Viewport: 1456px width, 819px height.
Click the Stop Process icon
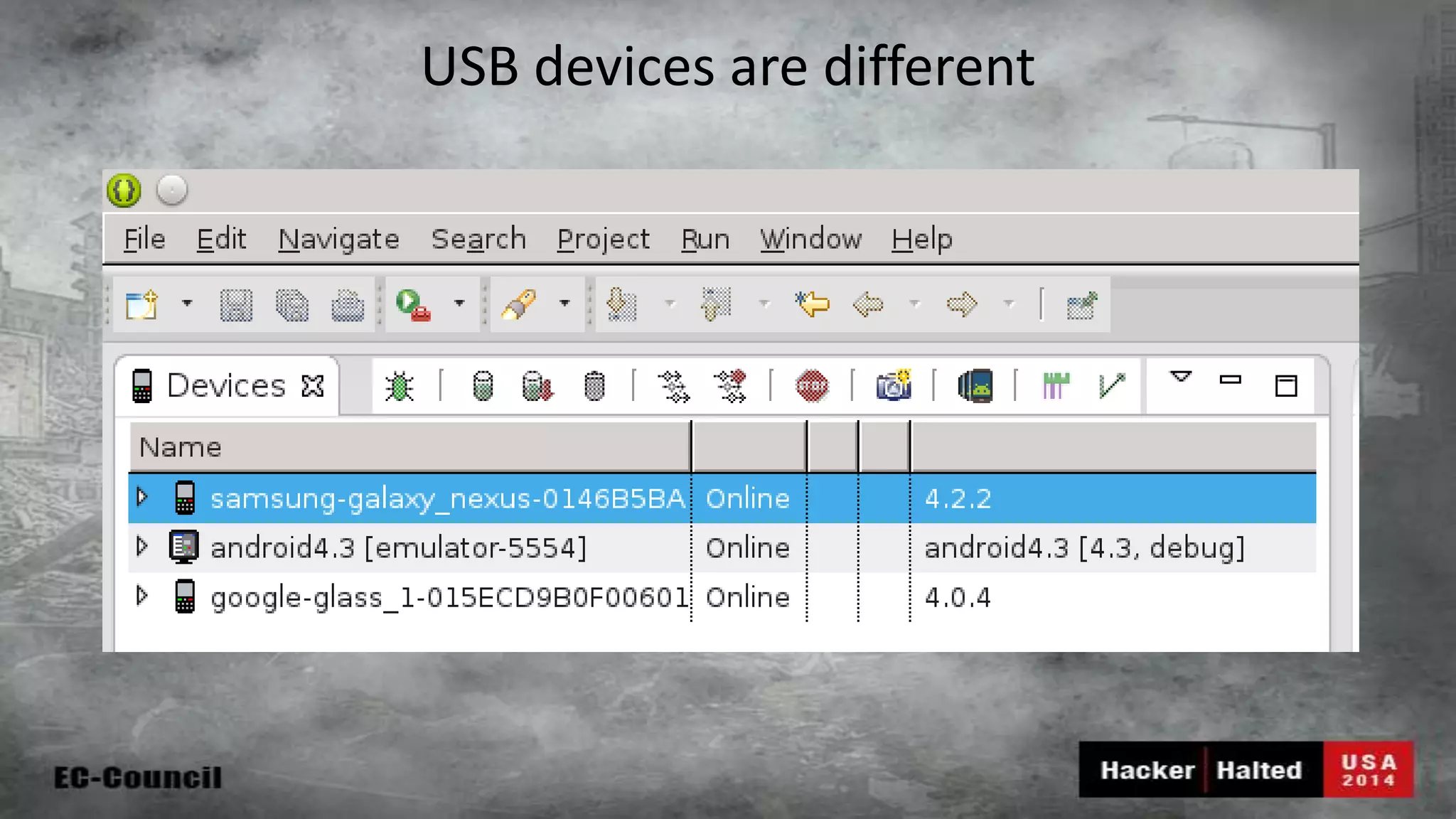point(812,386)
